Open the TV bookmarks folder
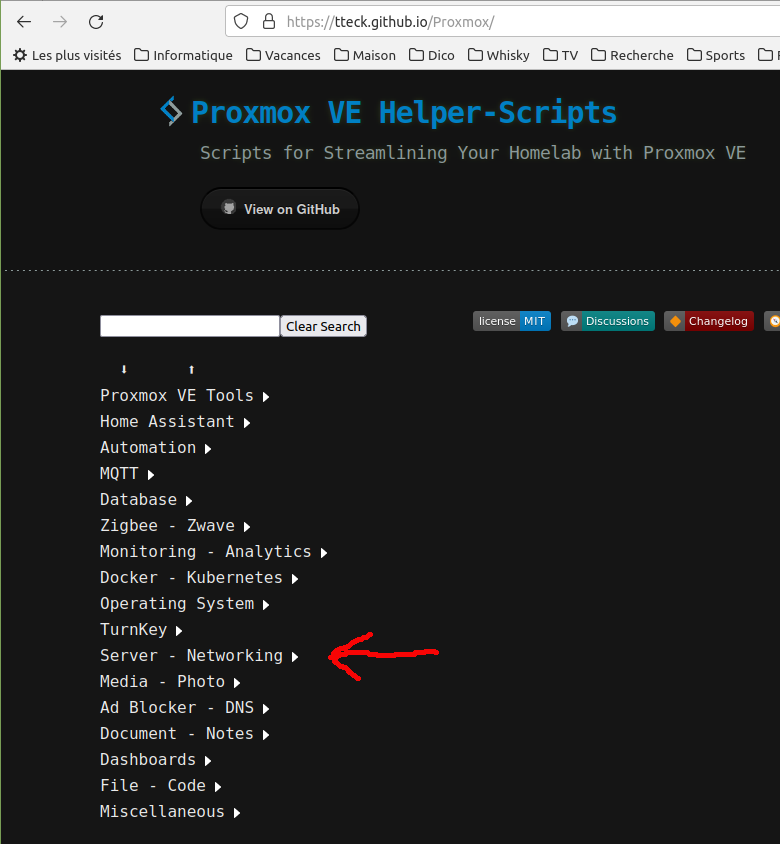 click(x=560, y=55)
